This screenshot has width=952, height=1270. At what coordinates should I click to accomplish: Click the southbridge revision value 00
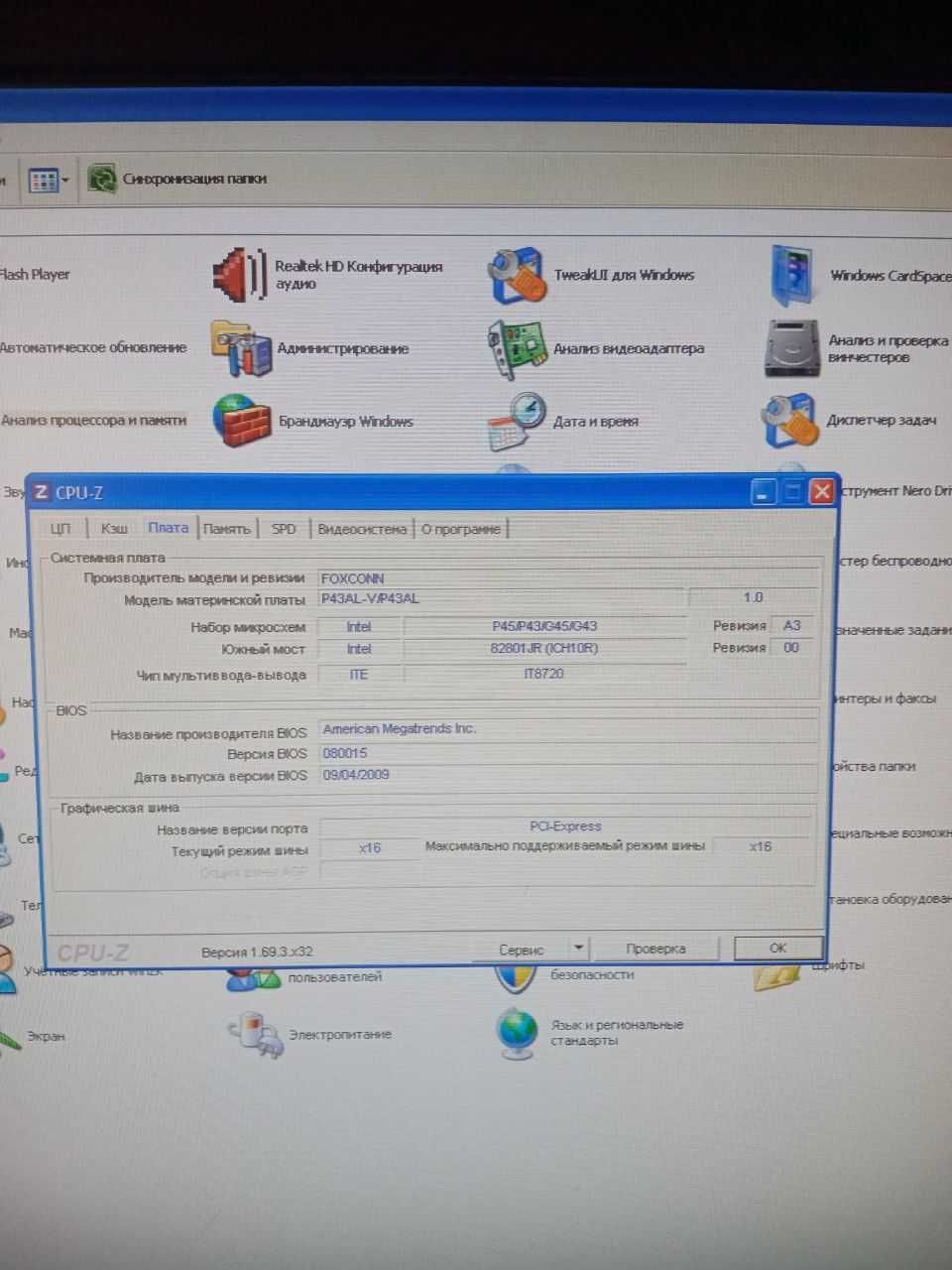click(791, 647)
